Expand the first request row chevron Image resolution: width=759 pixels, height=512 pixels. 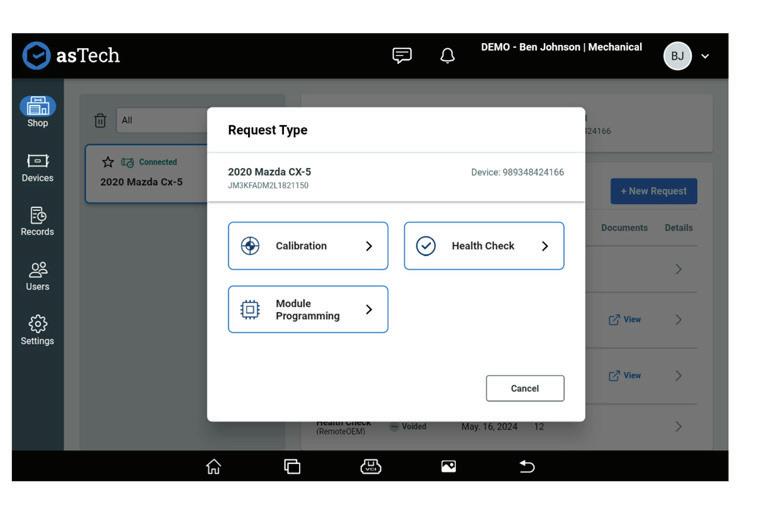[x=678, y=269]
